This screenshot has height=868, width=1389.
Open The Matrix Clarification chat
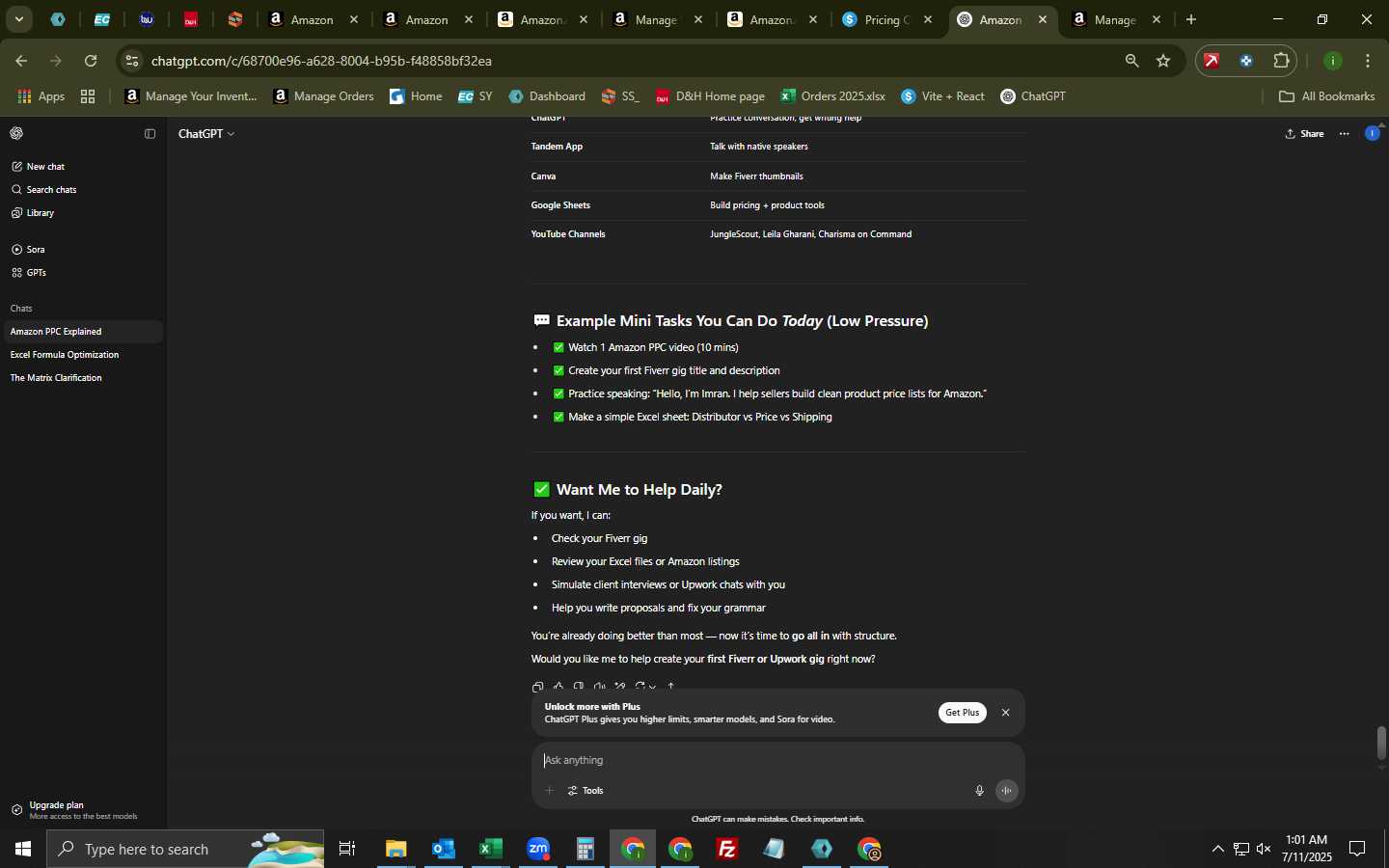[x=82, y=378]
